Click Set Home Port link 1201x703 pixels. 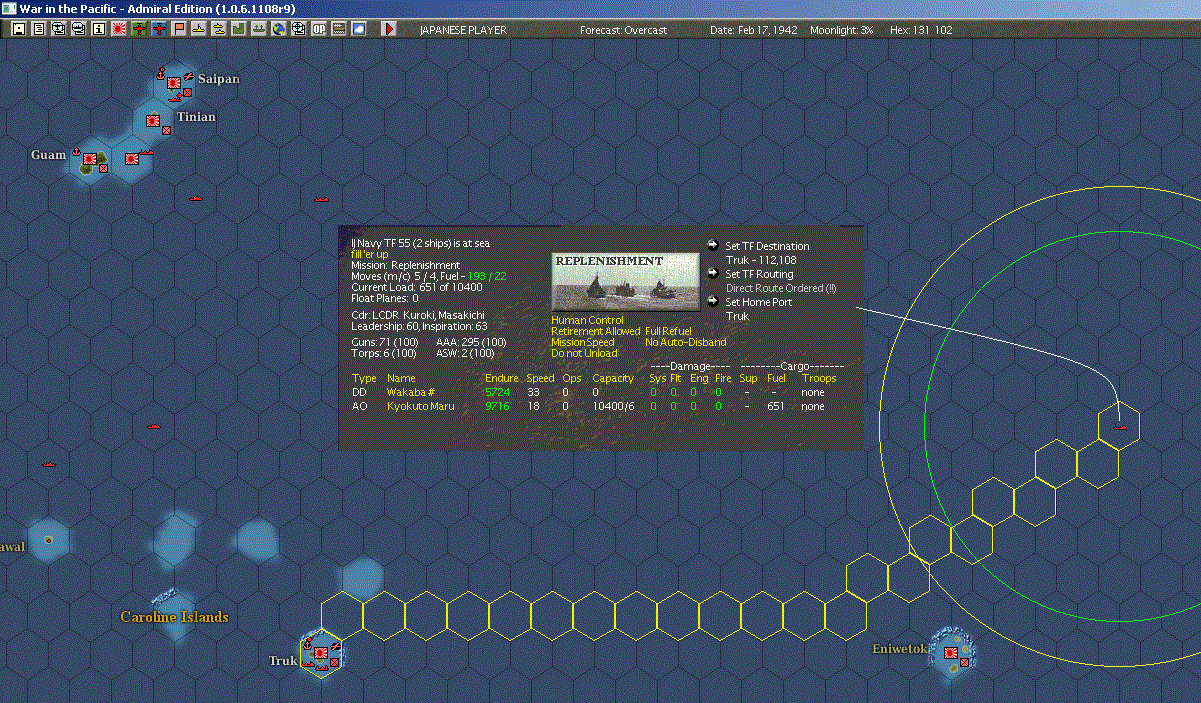pyautogui.click(x=759, y=302)
